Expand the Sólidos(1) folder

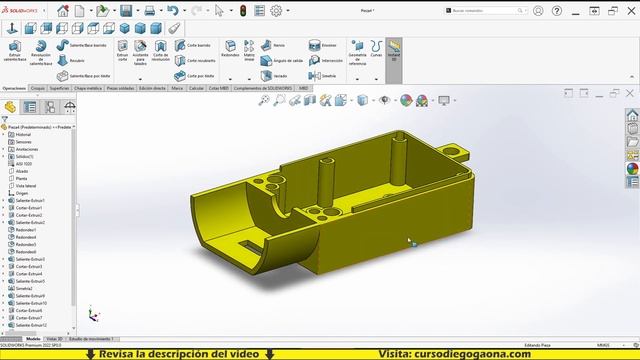click(x=3, y=156)
